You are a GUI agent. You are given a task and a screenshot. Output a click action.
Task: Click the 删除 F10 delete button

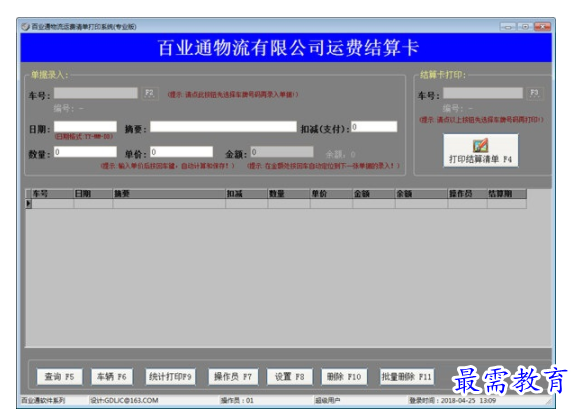tap(344, 377)
